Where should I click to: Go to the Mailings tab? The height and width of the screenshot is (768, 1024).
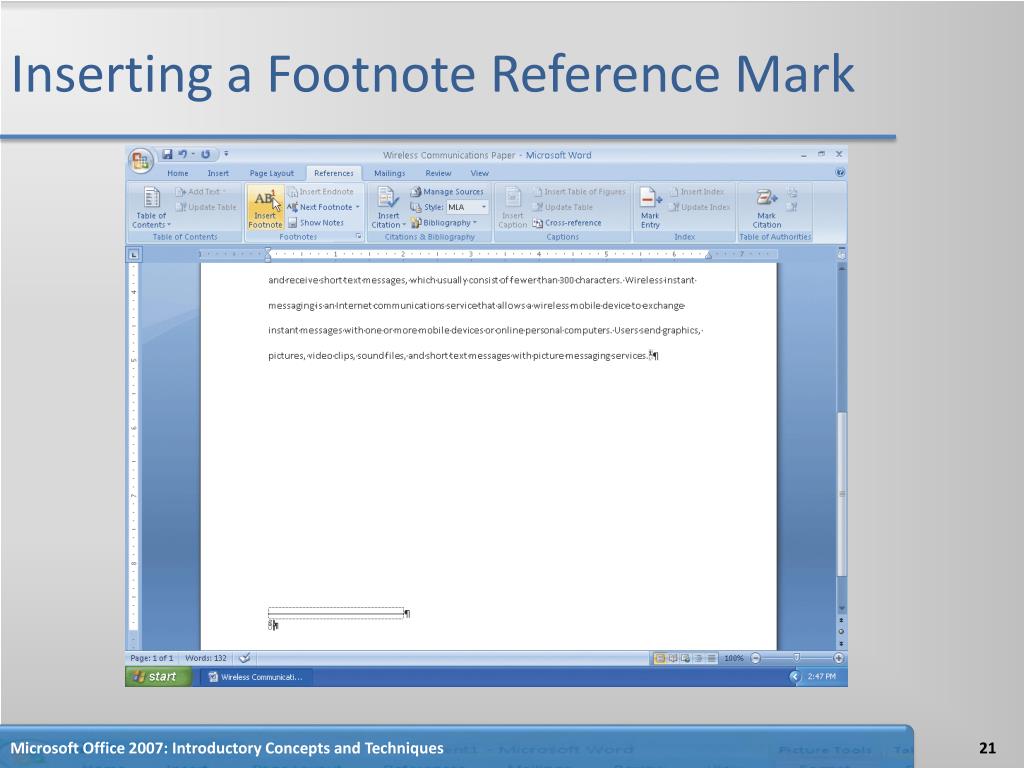389,173
